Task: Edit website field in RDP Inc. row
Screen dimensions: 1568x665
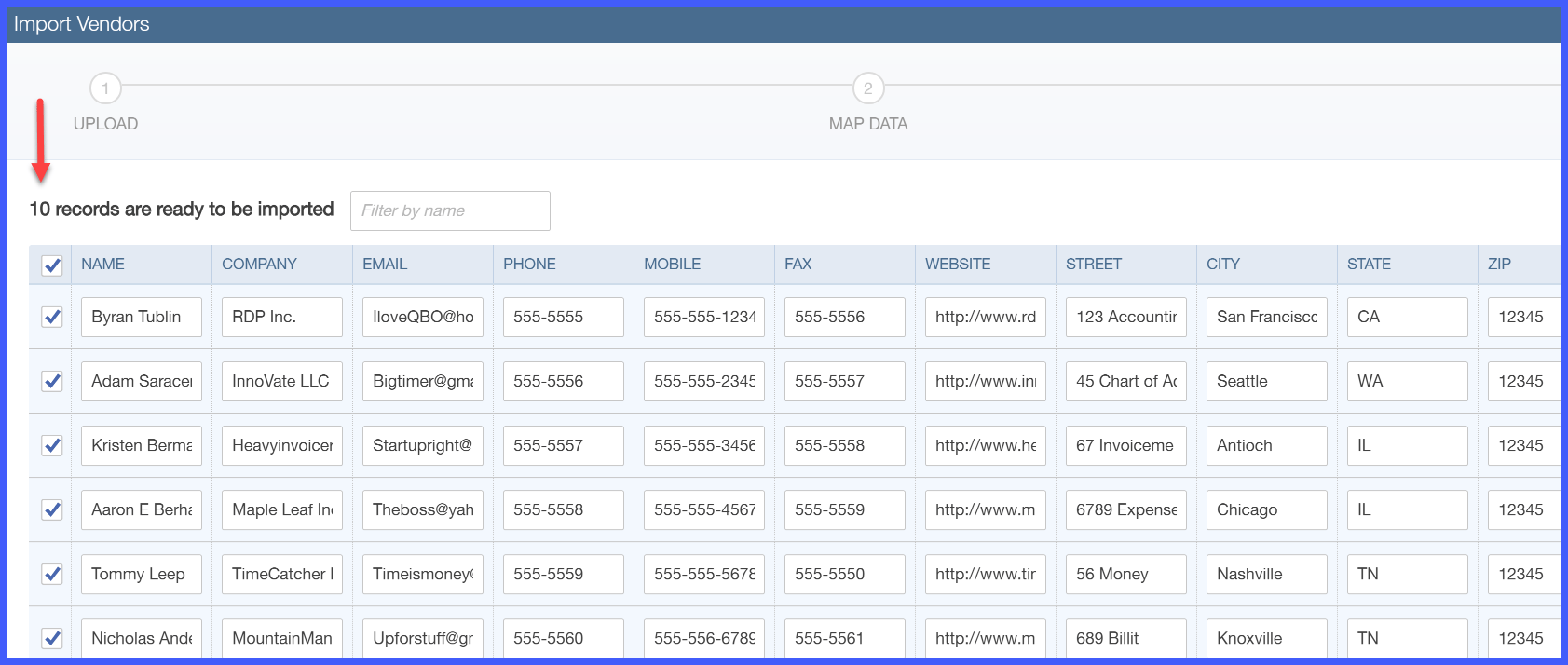Action: [x=986, y=317]
